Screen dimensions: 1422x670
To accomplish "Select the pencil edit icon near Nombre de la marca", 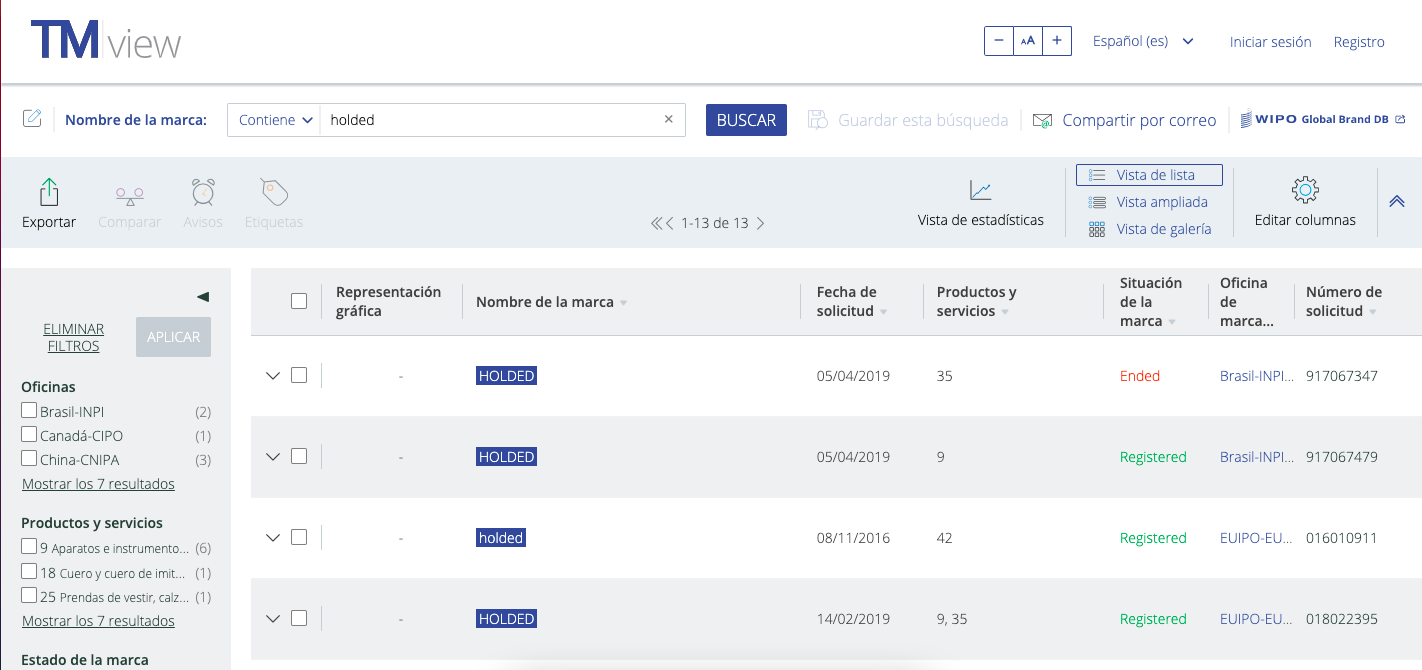I will point(32,117).
